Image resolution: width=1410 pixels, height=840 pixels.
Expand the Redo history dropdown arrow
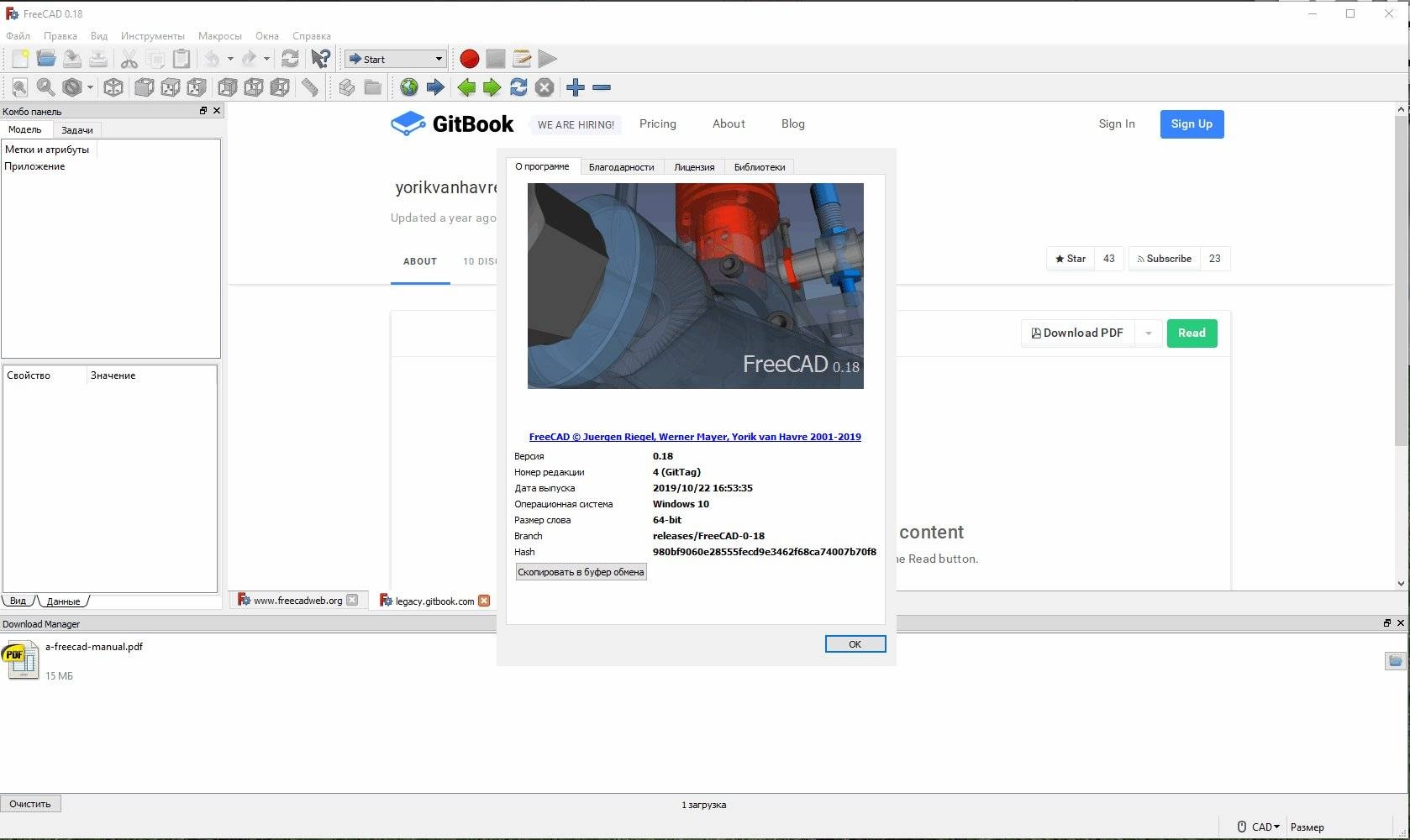266,59
